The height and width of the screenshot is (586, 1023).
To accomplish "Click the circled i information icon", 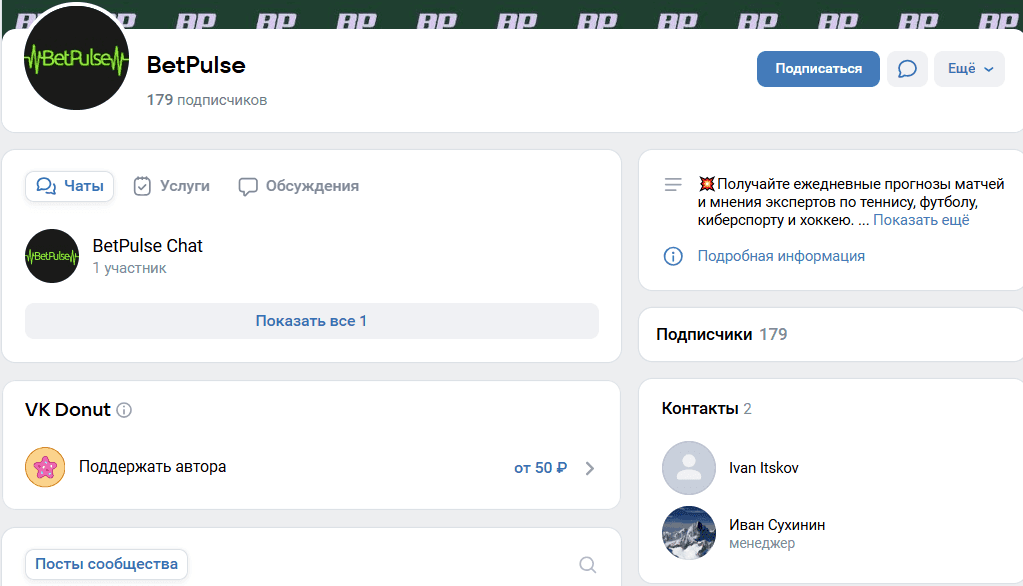I will [x=673, y=256].
